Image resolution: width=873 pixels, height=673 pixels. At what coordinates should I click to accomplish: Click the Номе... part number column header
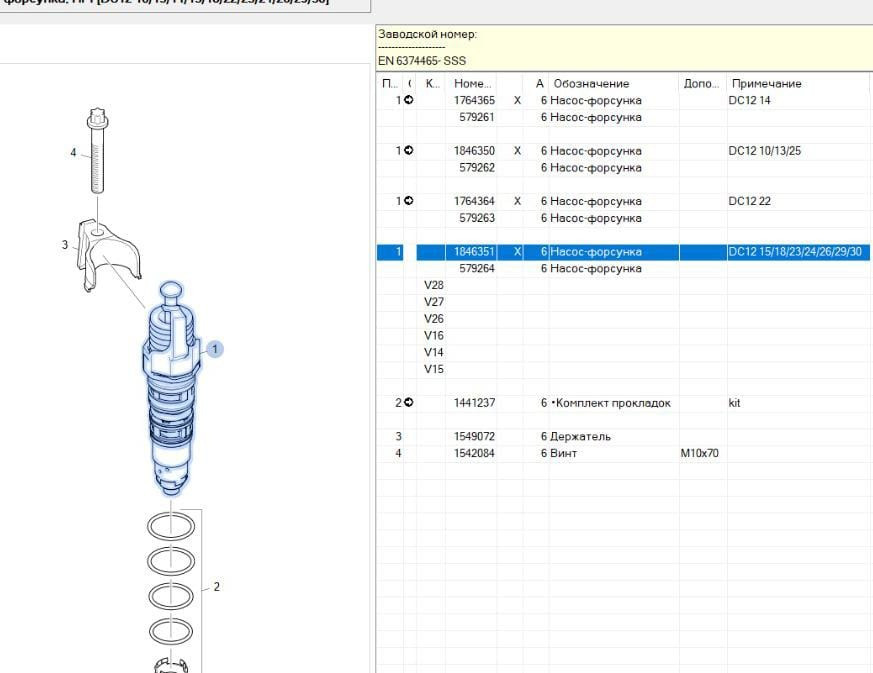point(471,84)
